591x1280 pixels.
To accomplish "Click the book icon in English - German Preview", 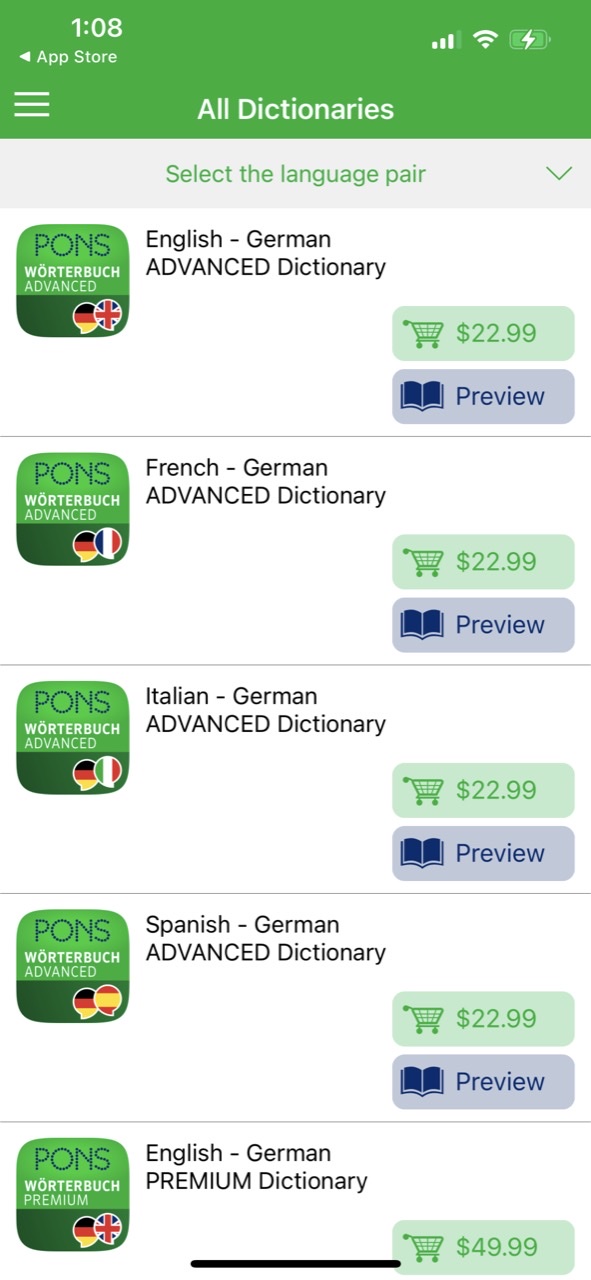I will tap(421, 396).
